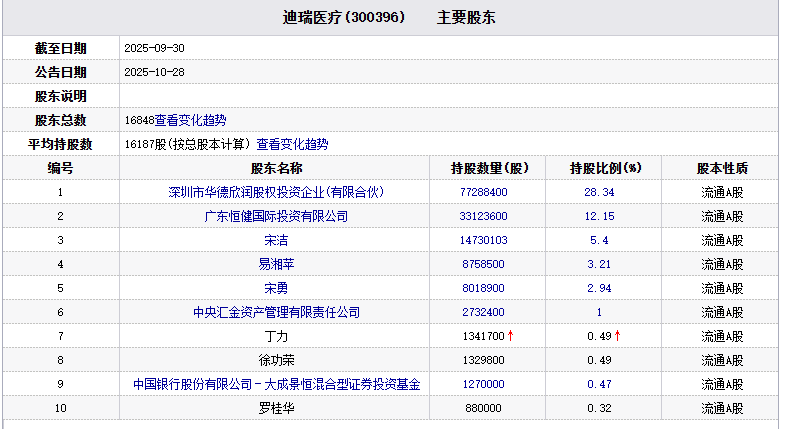Open shareholder 广东恒健国际投资有限公司

[276, 216]
